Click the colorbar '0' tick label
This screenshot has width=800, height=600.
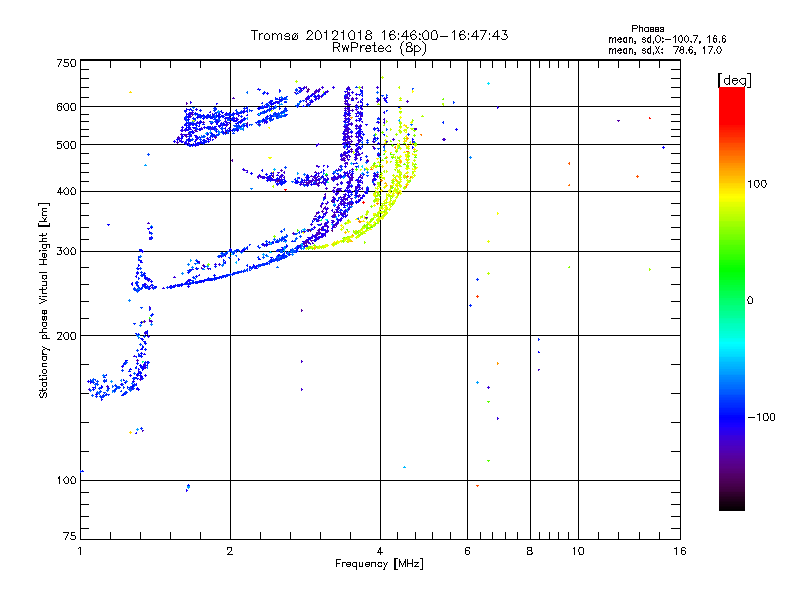[750, 301]
